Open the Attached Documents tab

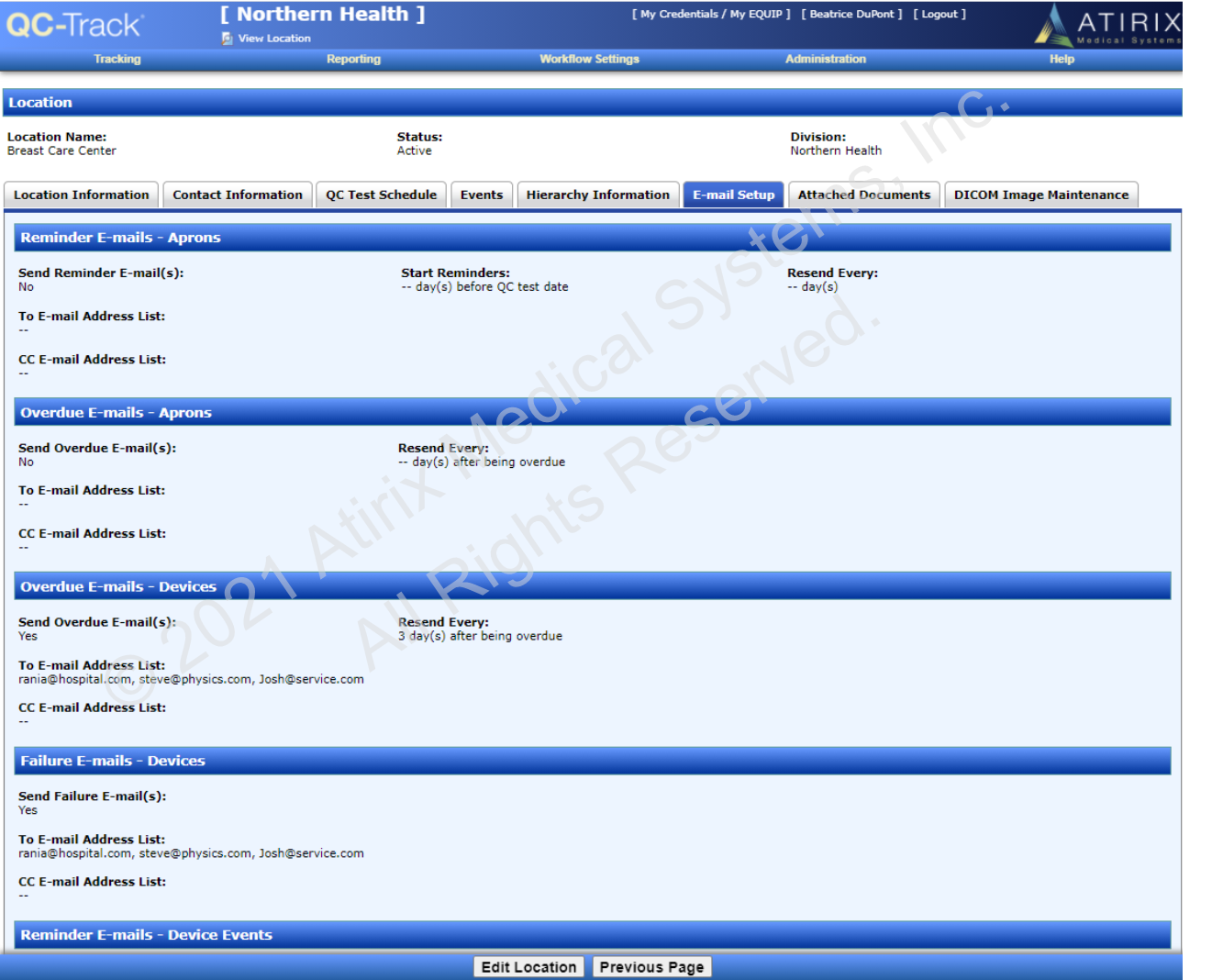tap(863, 195)
